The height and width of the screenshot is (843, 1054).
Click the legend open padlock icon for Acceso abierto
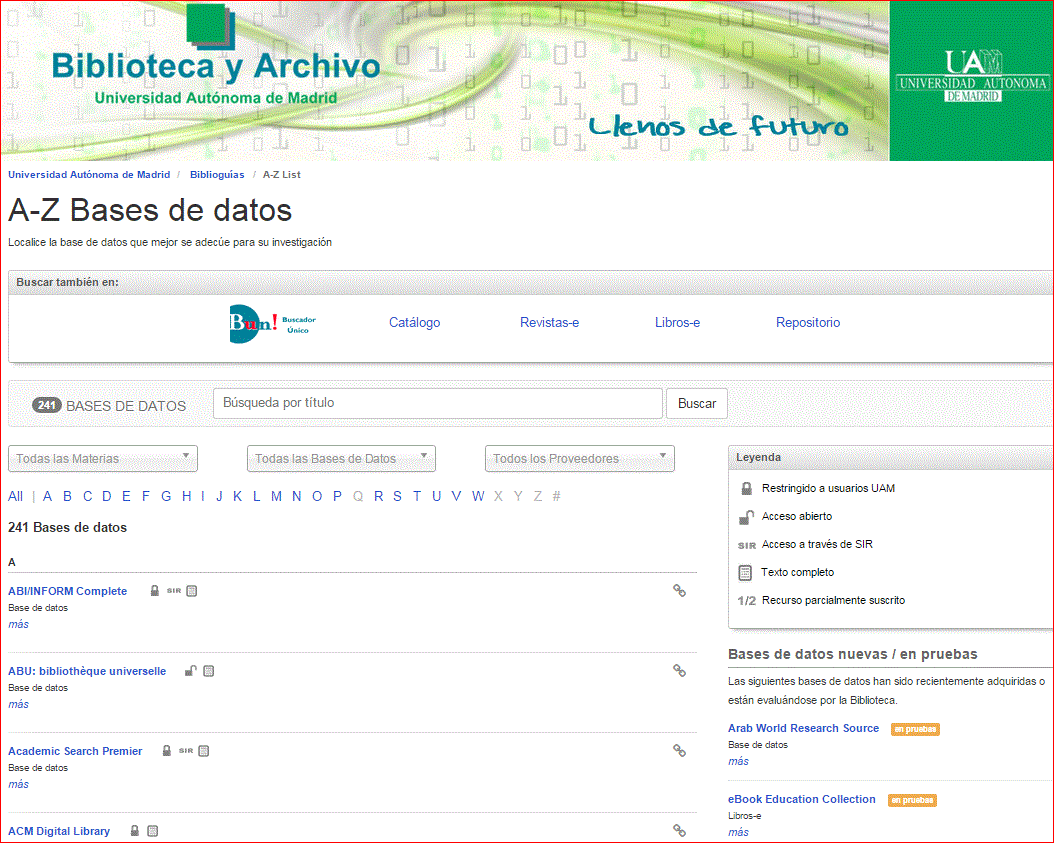click(746, 516)
